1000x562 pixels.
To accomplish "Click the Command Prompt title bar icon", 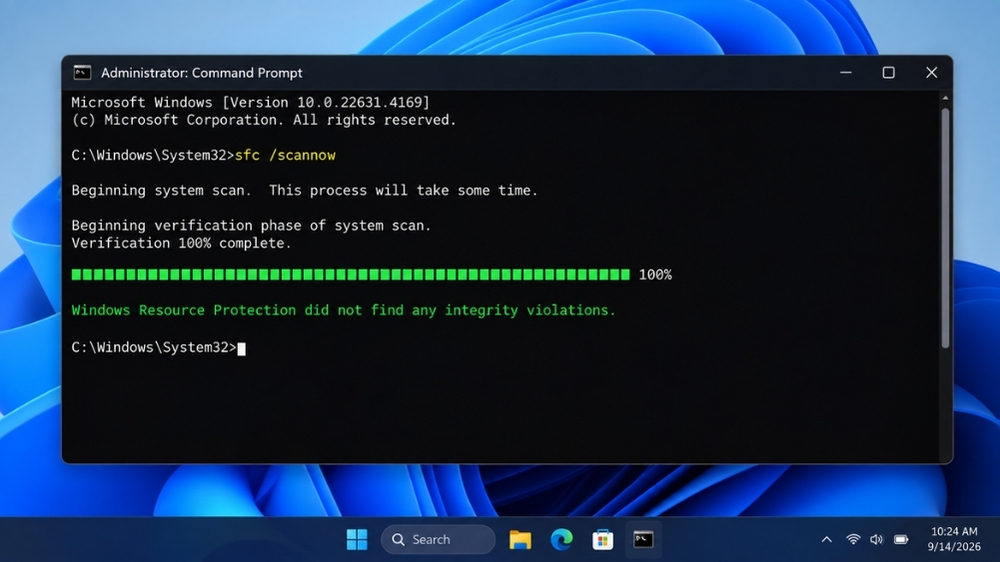I will click(x=82, y=73).
